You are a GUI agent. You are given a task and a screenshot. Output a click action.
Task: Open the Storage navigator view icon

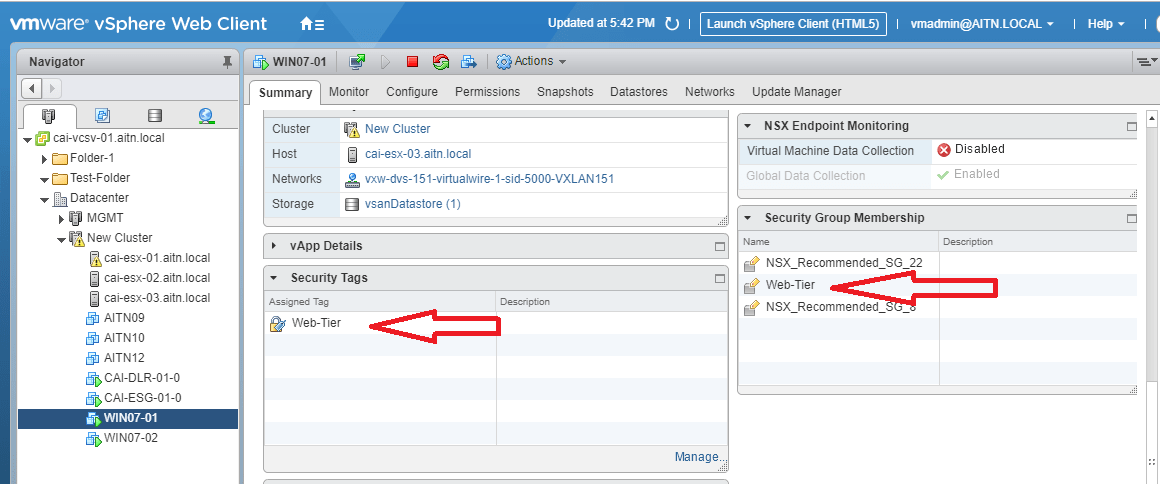pos(154,116)
